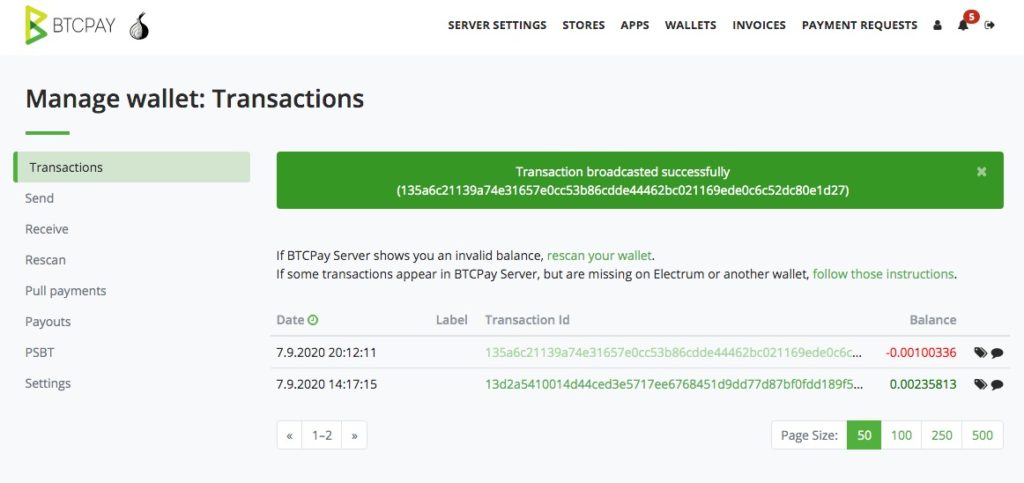Go to the previous page arrow
Viewport: 1024px width, 483px height.
(x=290, y=435)
